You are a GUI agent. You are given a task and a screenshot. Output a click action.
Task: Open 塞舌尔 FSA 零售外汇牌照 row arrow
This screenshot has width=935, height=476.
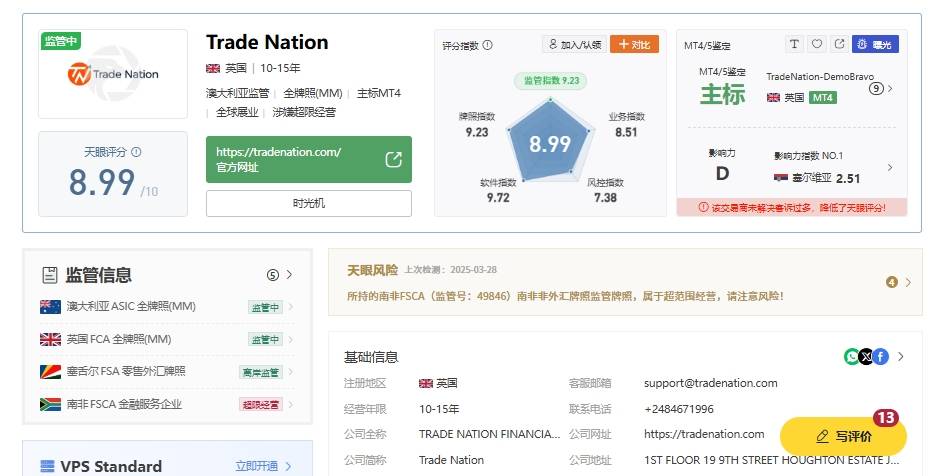click(x=291, y=372)
